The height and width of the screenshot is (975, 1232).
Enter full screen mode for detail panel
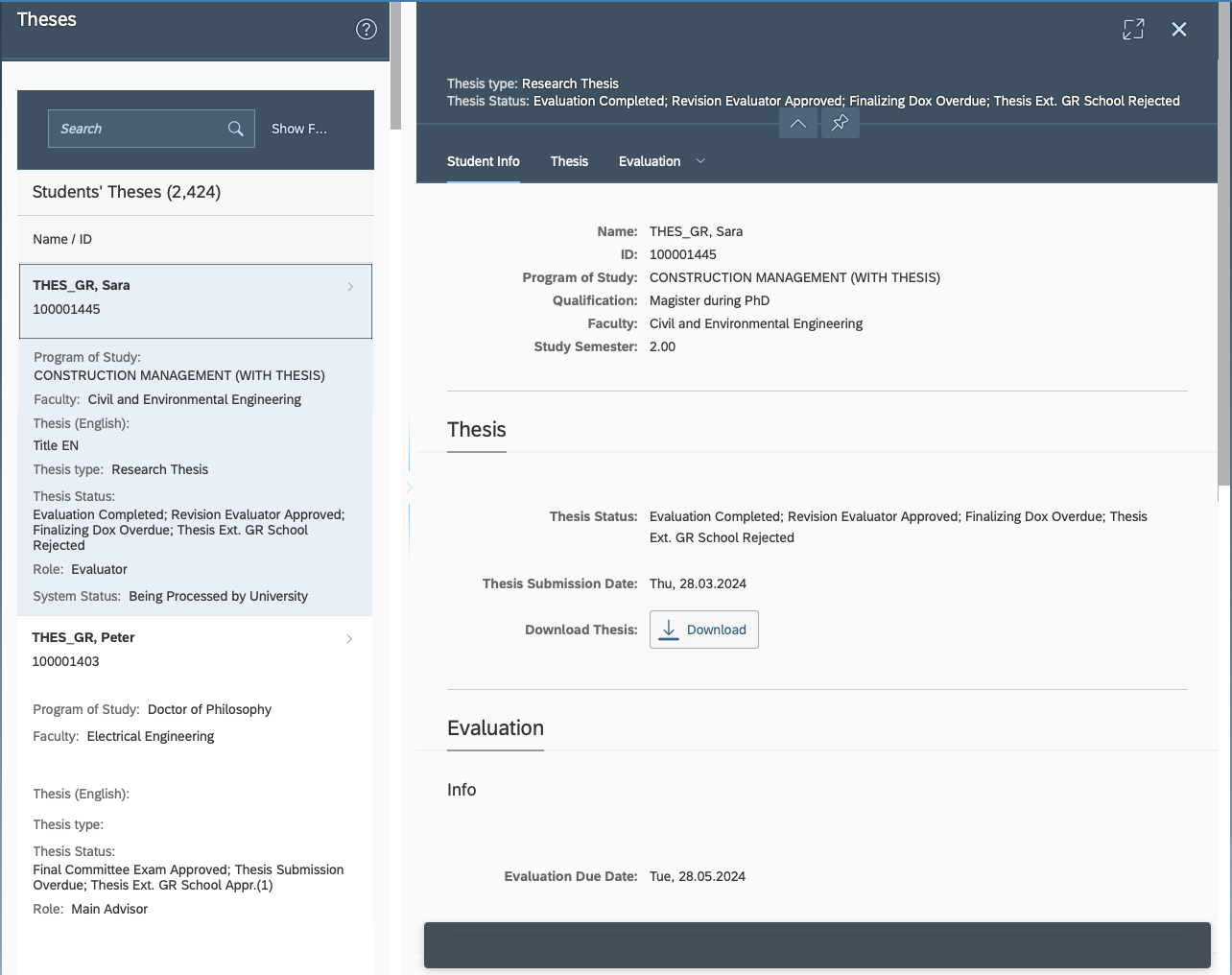coord(1133,30)
